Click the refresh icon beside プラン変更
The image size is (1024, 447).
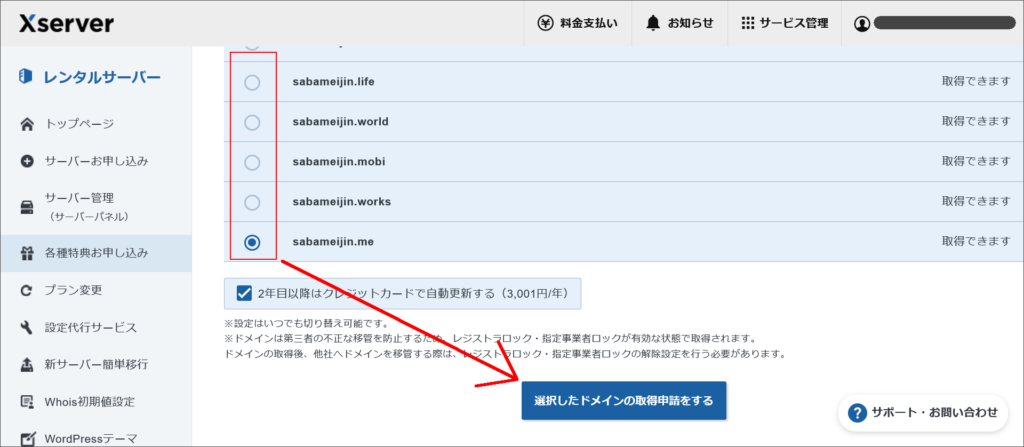click(x=27, y=290)
